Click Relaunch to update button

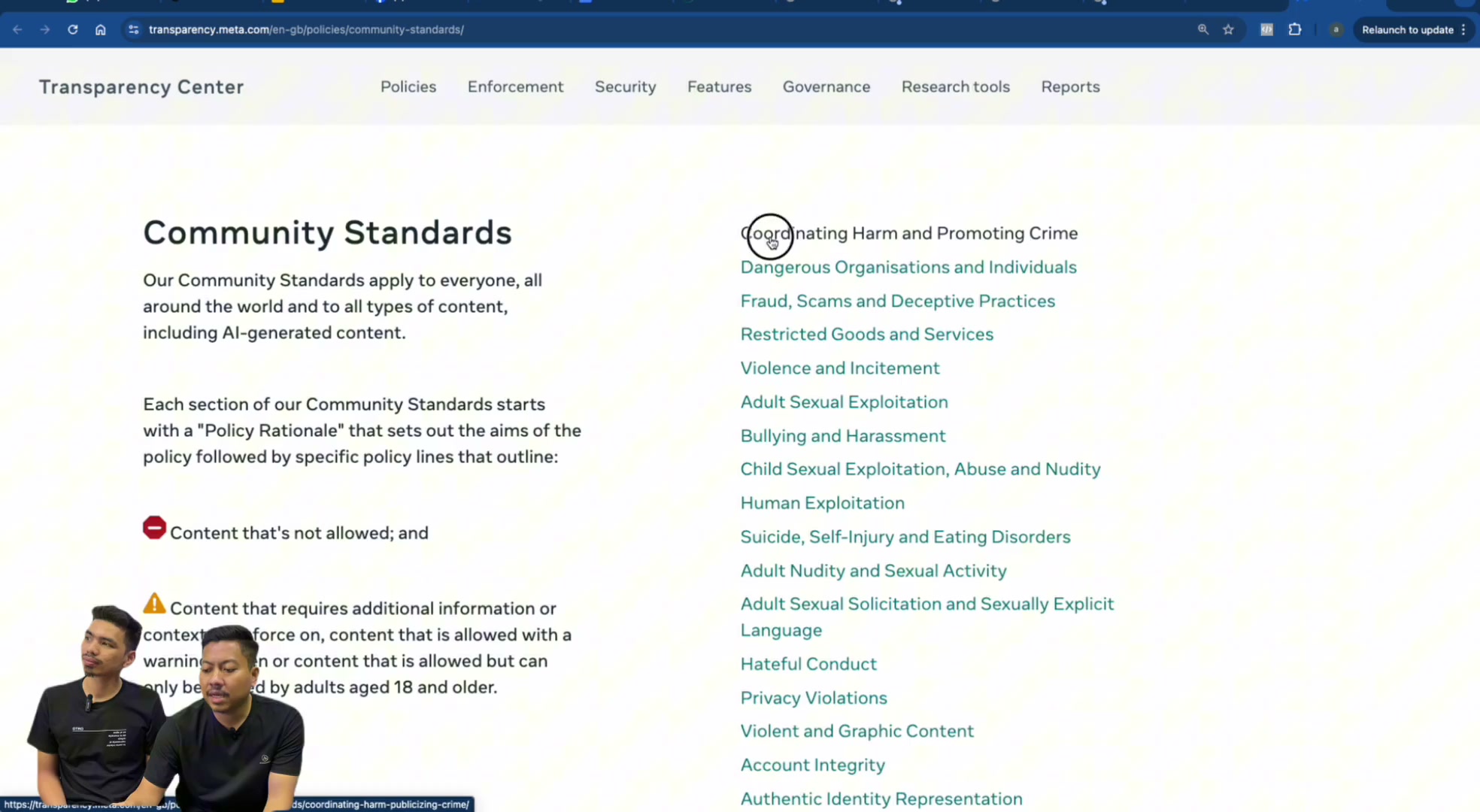click(1414, 29)
